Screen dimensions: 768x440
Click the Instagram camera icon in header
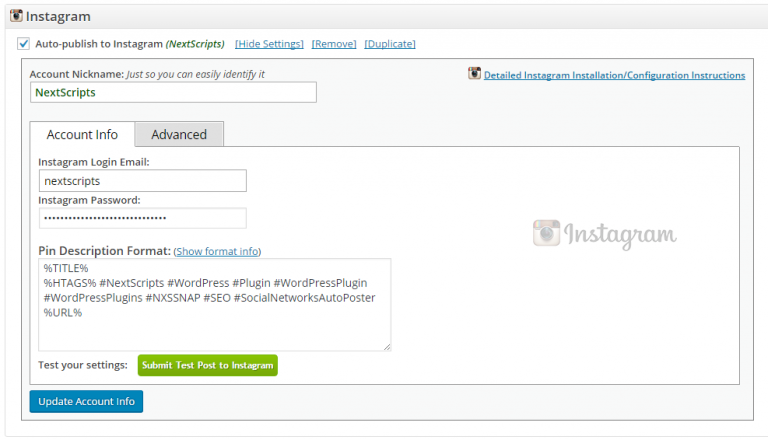[x=16, y=16]
